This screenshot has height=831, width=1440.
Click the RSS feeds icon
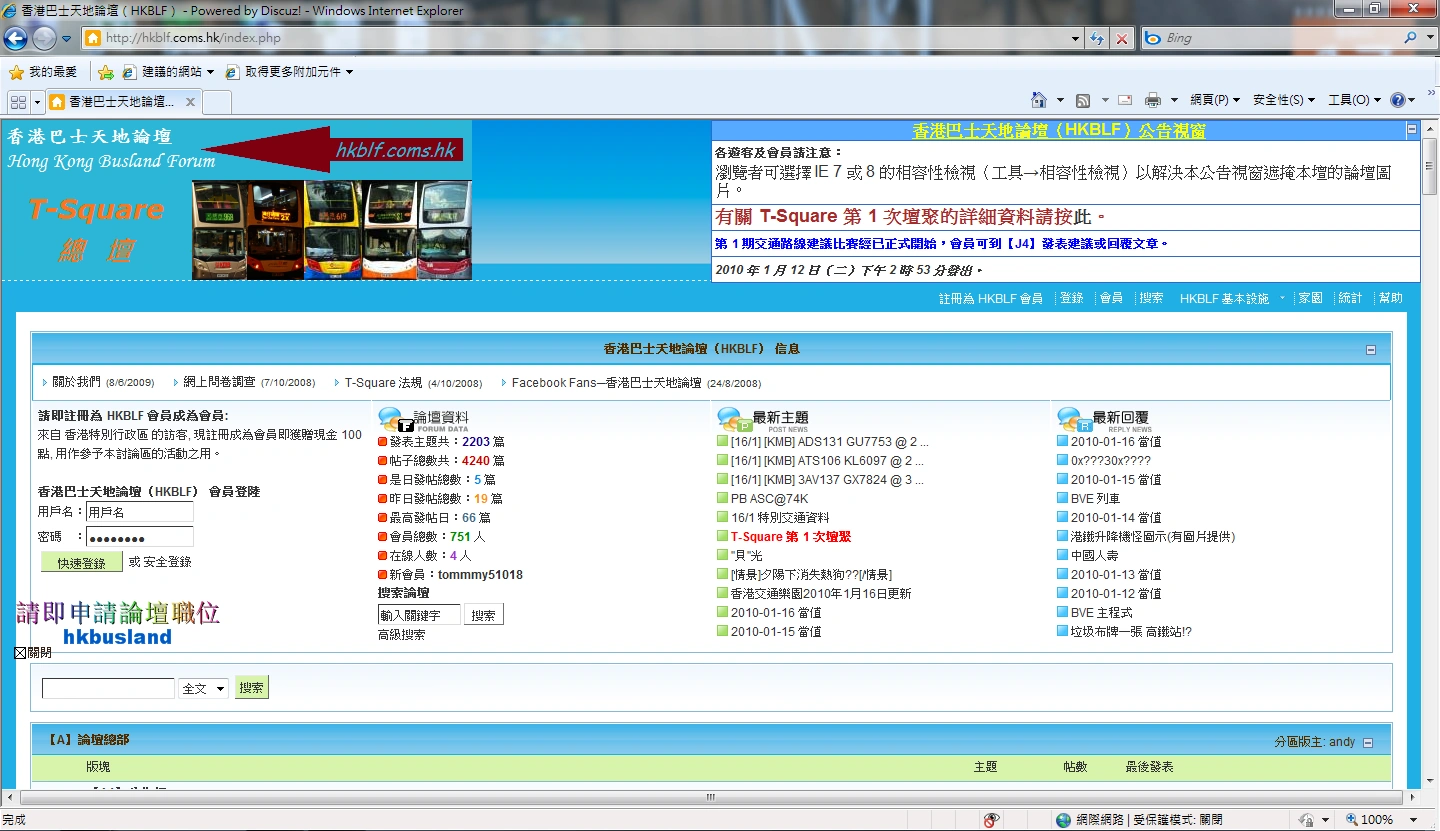[1082, 100]
